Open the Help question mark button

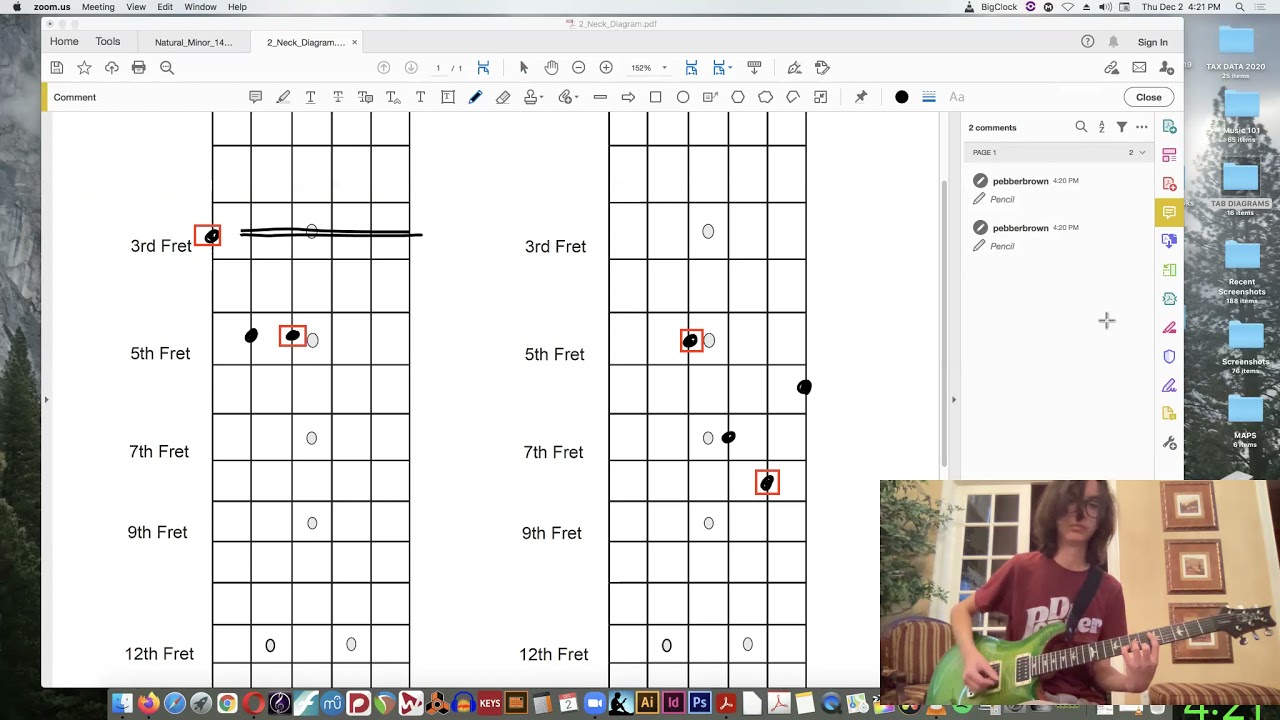[1087, 42]
